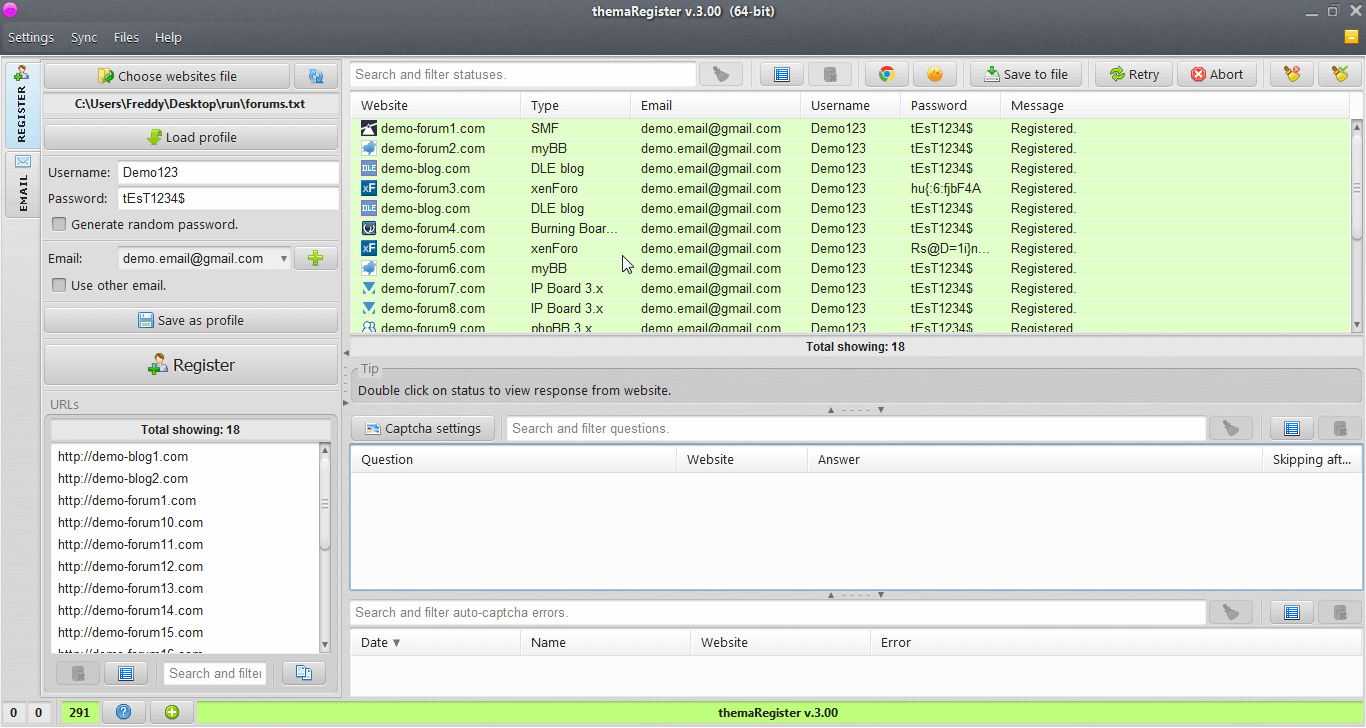Open the Settings menu

point(31,37)
